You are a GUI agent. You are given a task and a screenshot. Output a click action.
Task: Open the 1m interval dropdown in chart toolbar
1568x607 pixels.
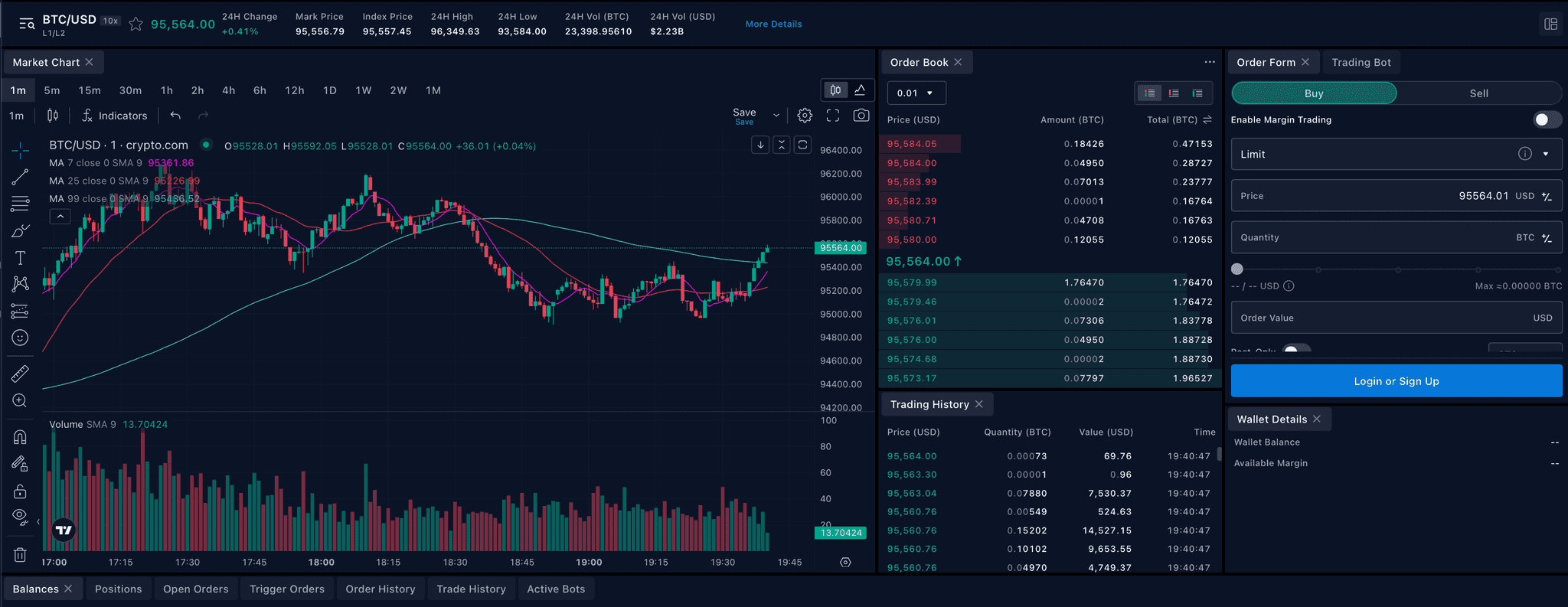(x=17, y=116)
